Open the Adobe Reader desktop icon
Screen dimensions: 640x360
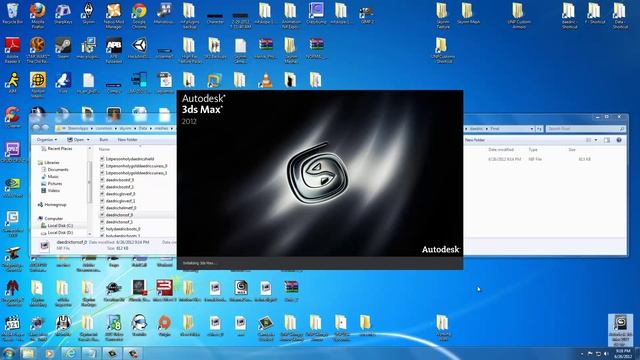click(x=12, y=50)
